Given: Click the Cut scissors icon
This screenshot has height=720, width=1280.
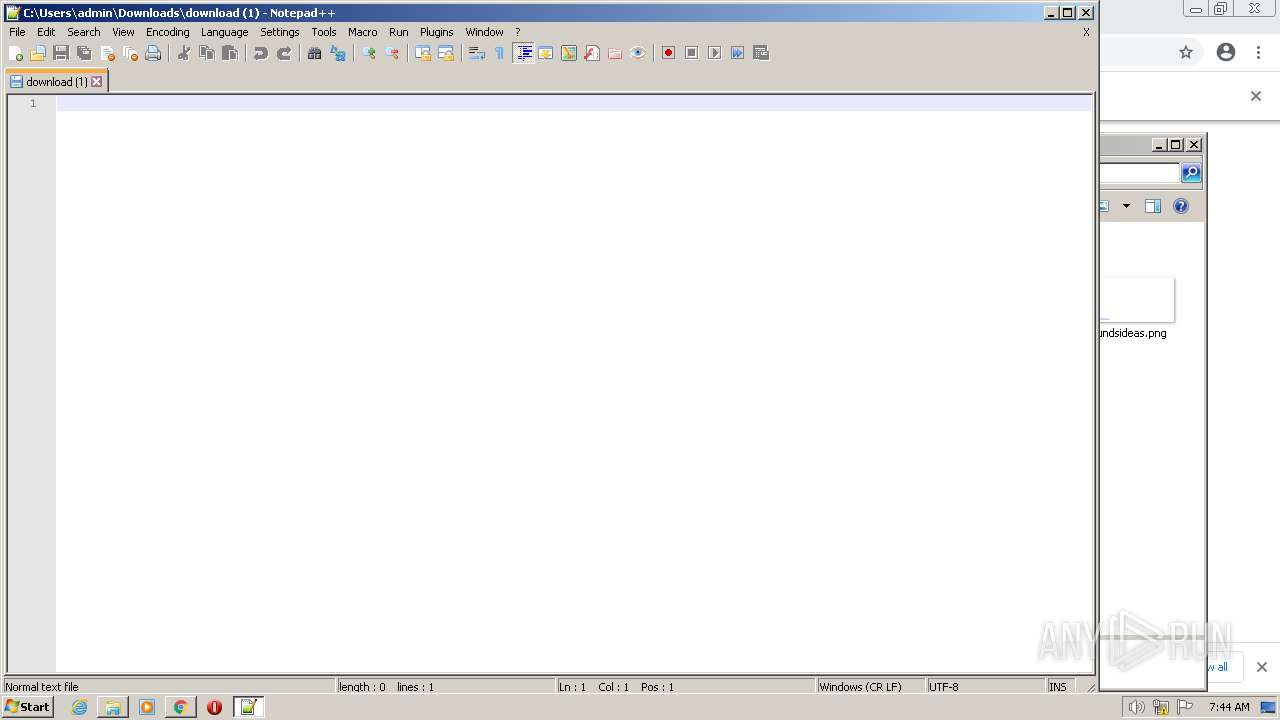Looking at the screenshot, I should 184,53.
